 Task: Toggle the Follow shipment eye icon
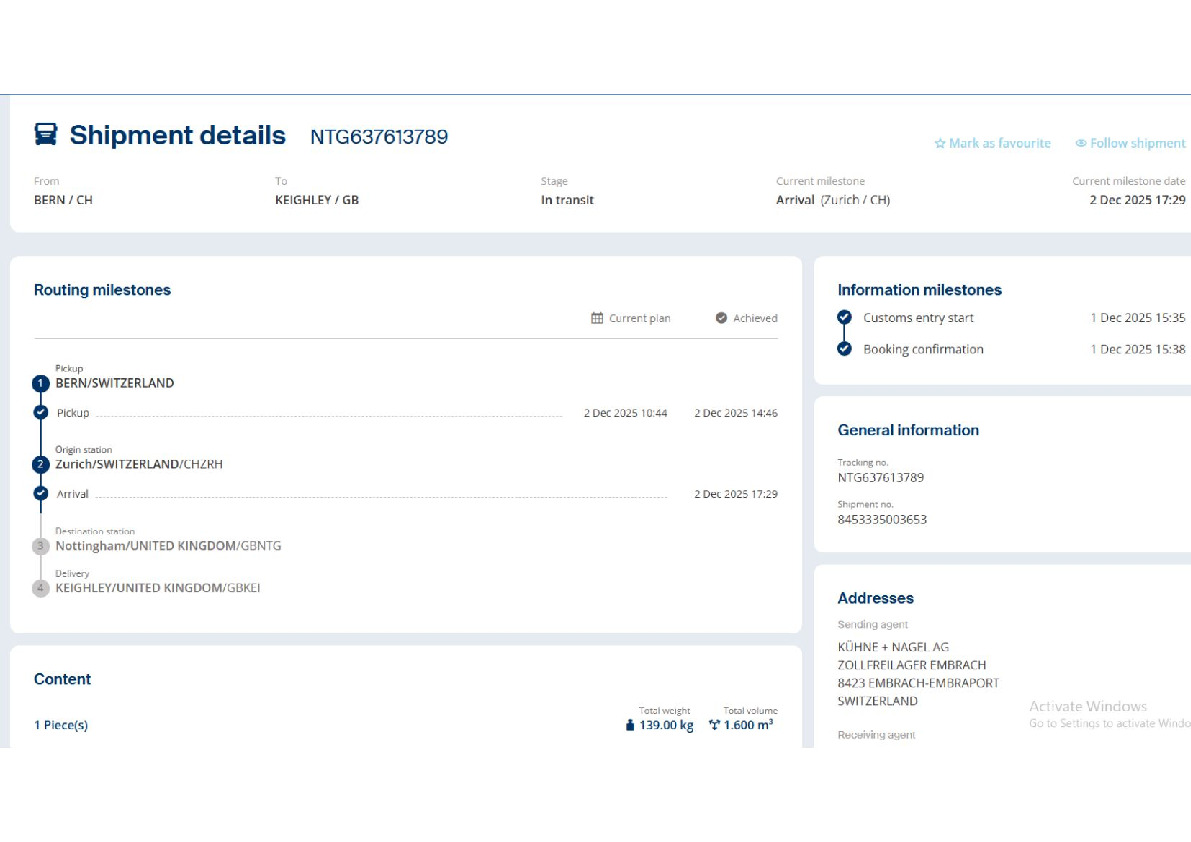pyautogui.click(x=1080, y=144)
